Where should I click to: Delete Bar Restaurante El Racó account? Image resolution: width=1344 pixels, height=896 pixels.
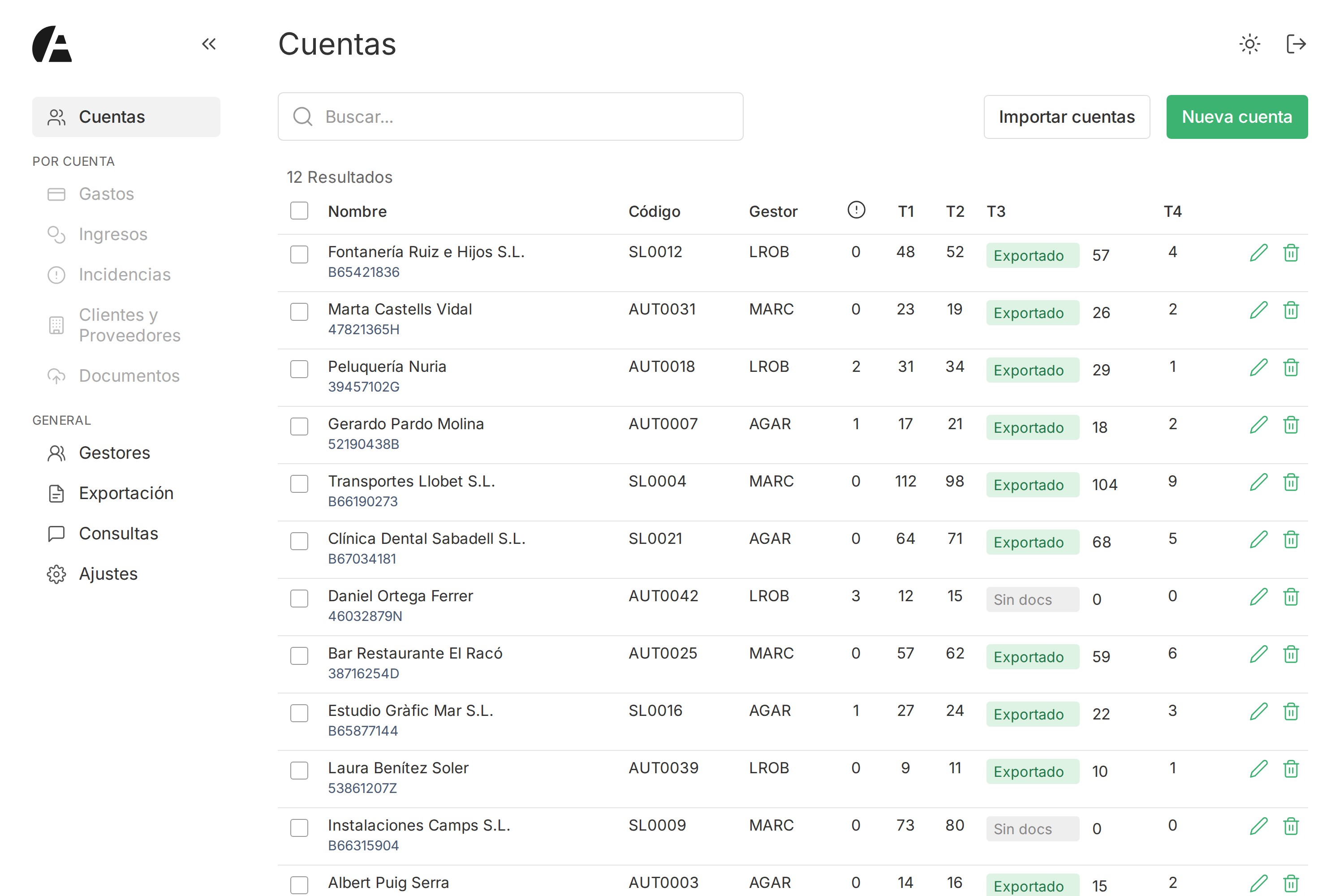(1291, 654)
